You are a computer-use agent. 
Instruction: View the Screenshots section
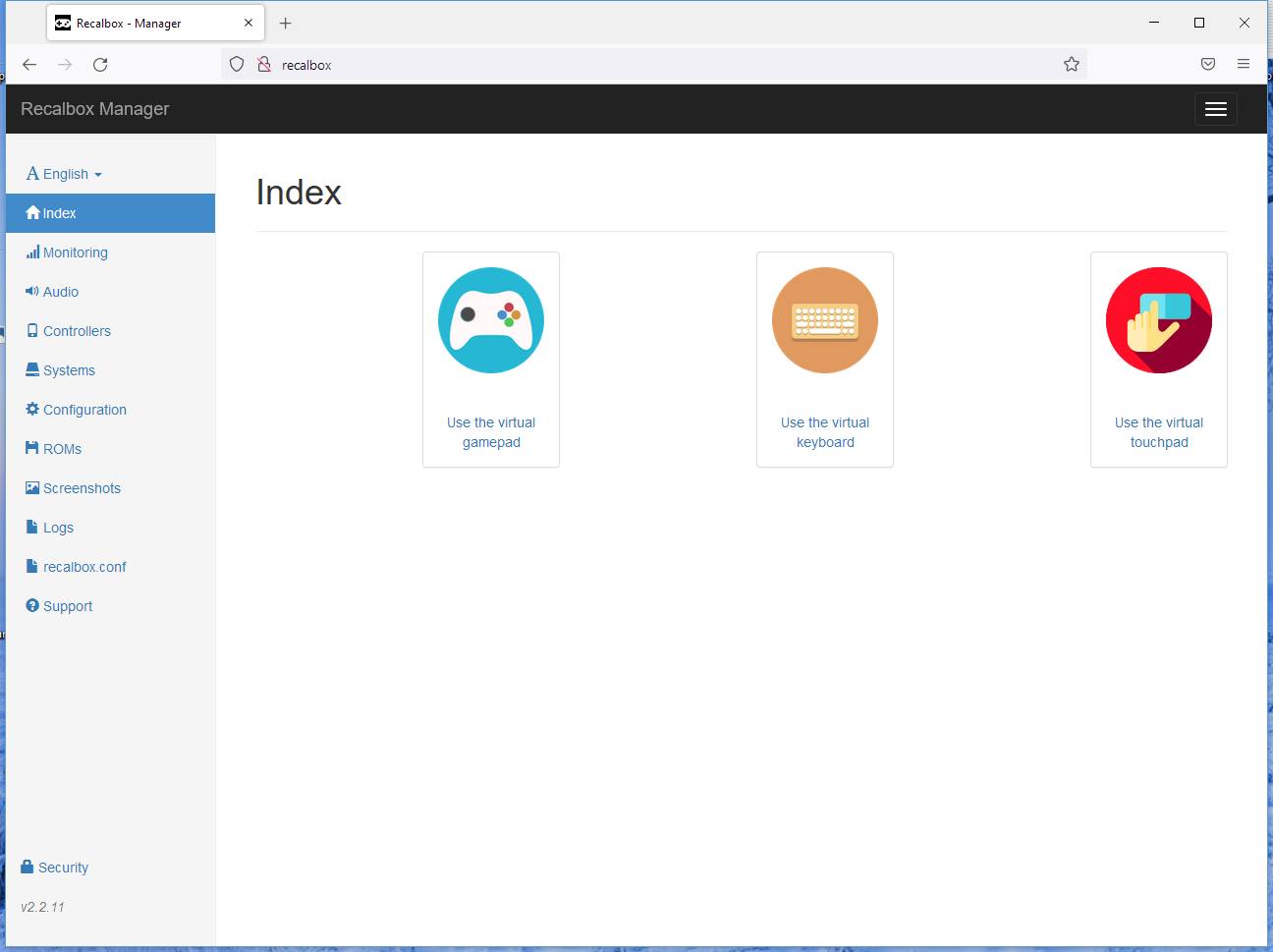82,488
